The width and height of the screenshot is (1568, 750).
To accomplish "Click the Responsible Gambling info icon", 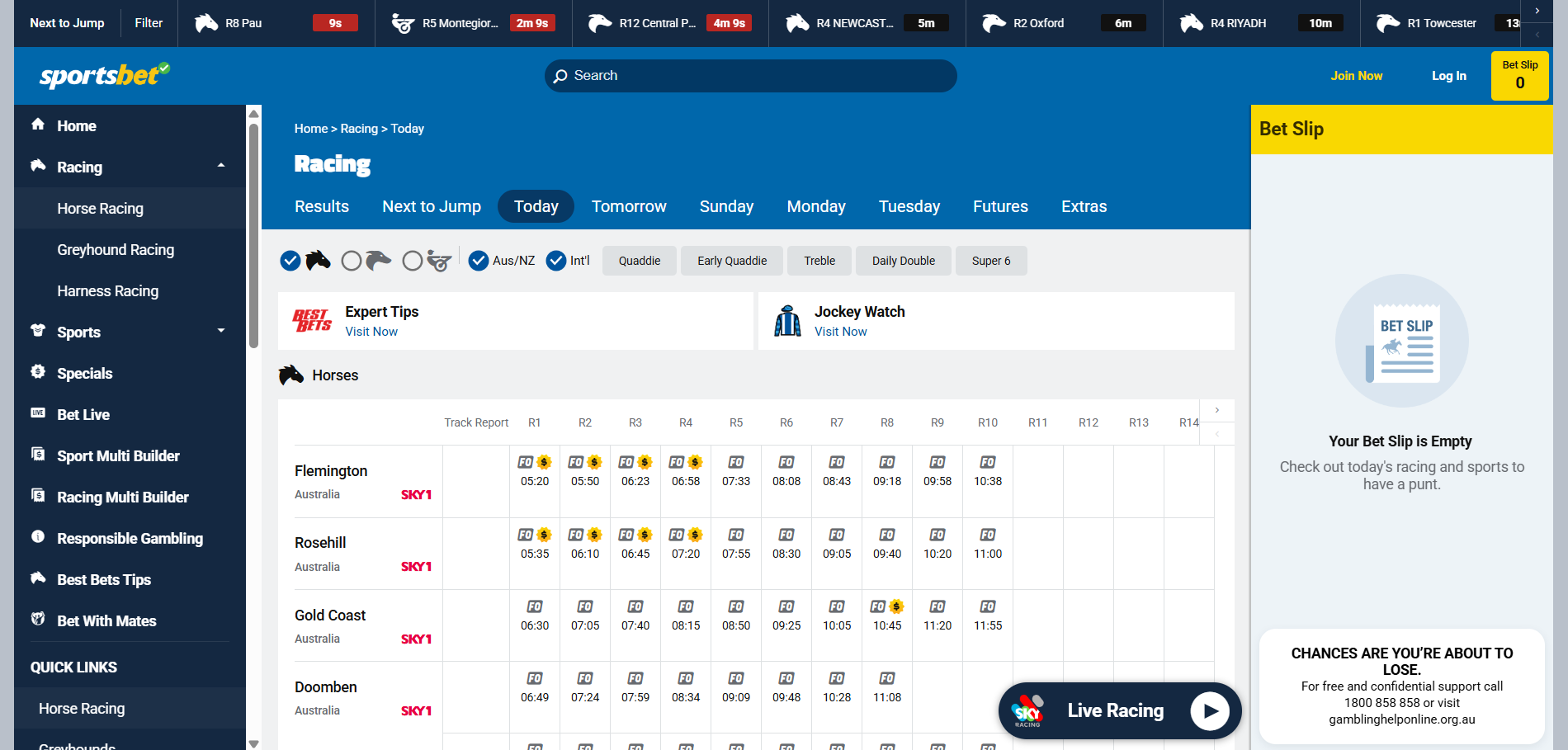I will click(38, 536).
